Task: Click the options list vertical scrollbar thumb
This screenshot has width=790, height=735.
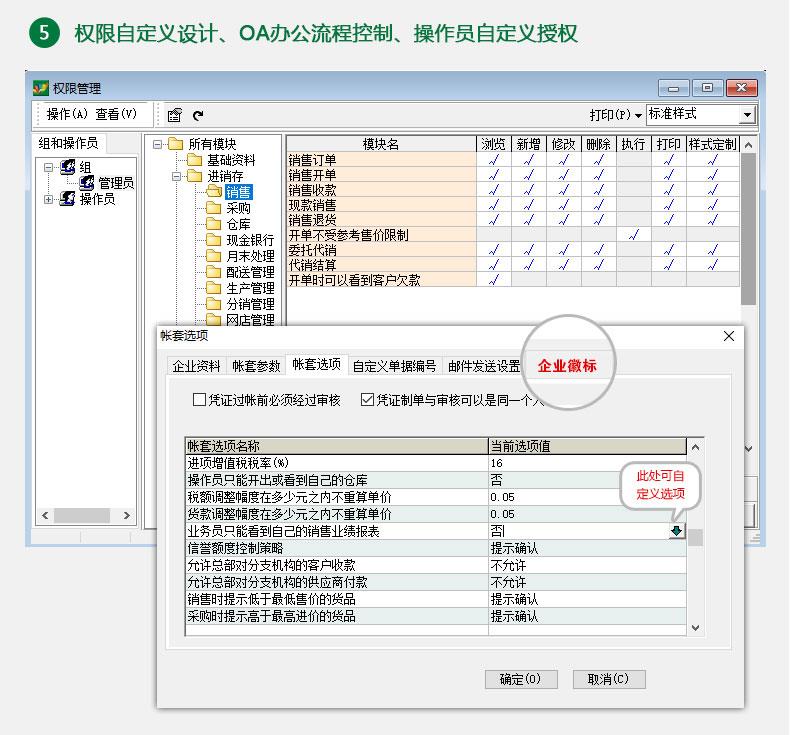Action: pos(695,538)
